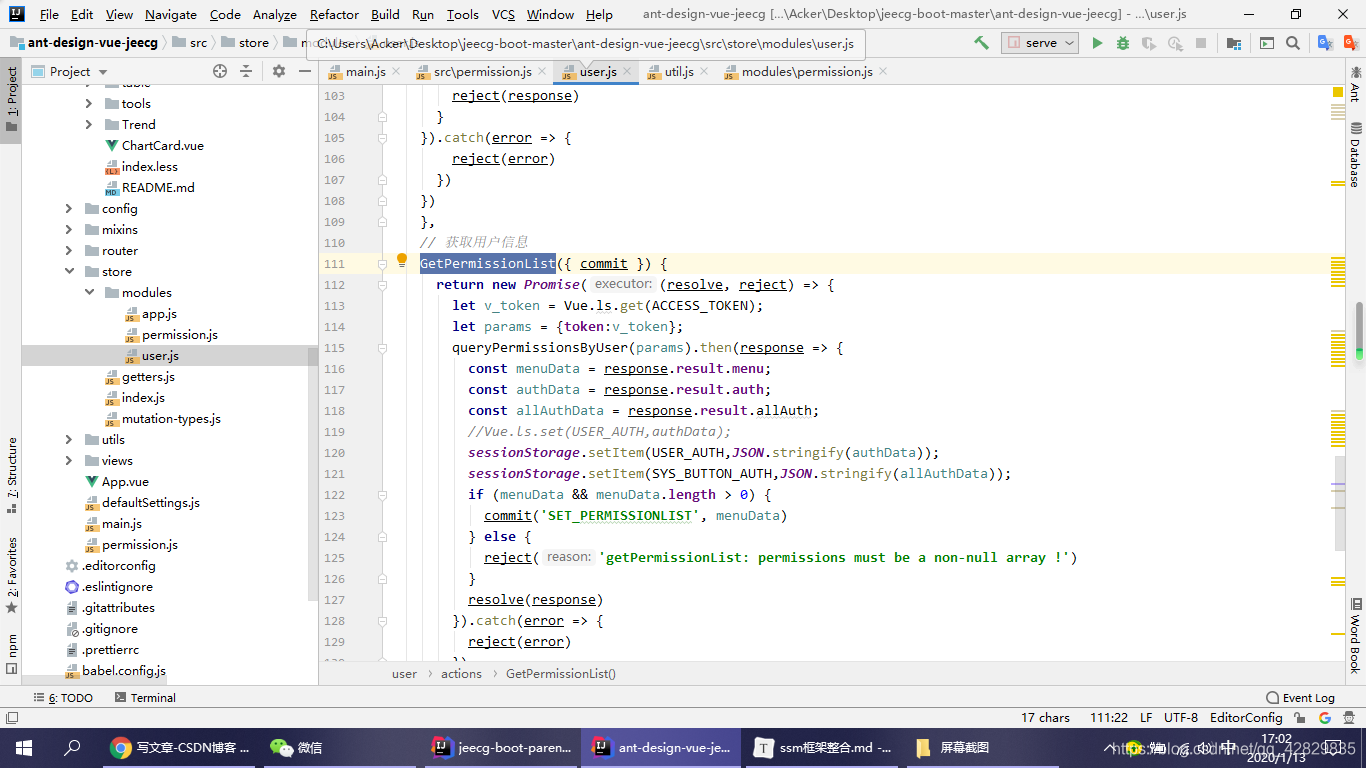
Task: Hide the Project panel with minus icon
Action: [305, 71]
